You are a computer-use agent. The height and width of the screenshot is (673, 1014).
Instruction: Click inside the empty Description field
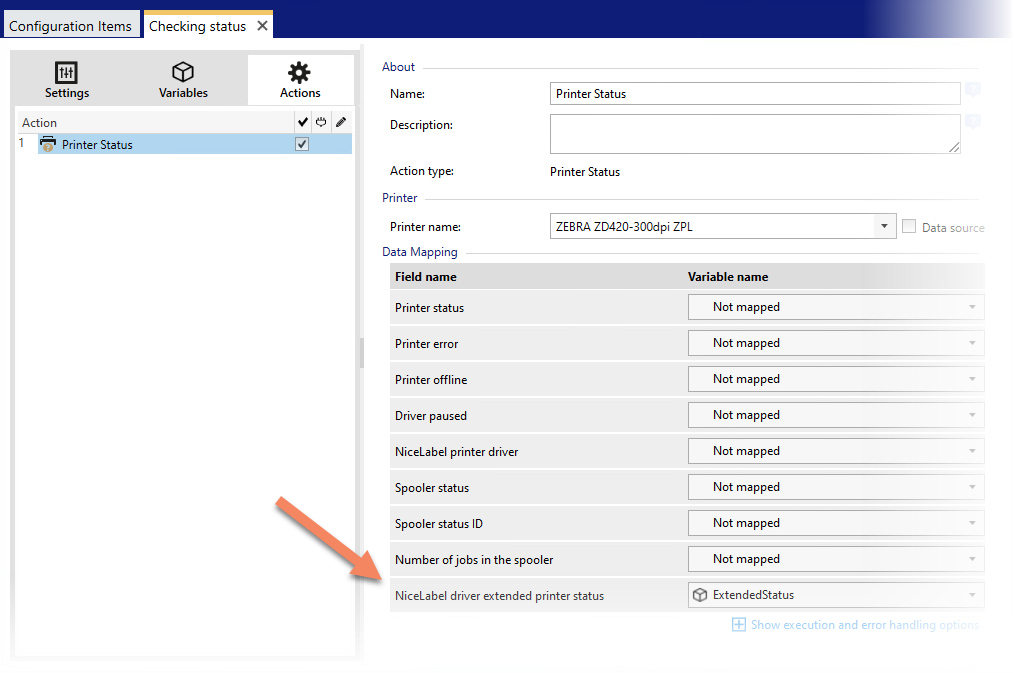tap(753, 133)
